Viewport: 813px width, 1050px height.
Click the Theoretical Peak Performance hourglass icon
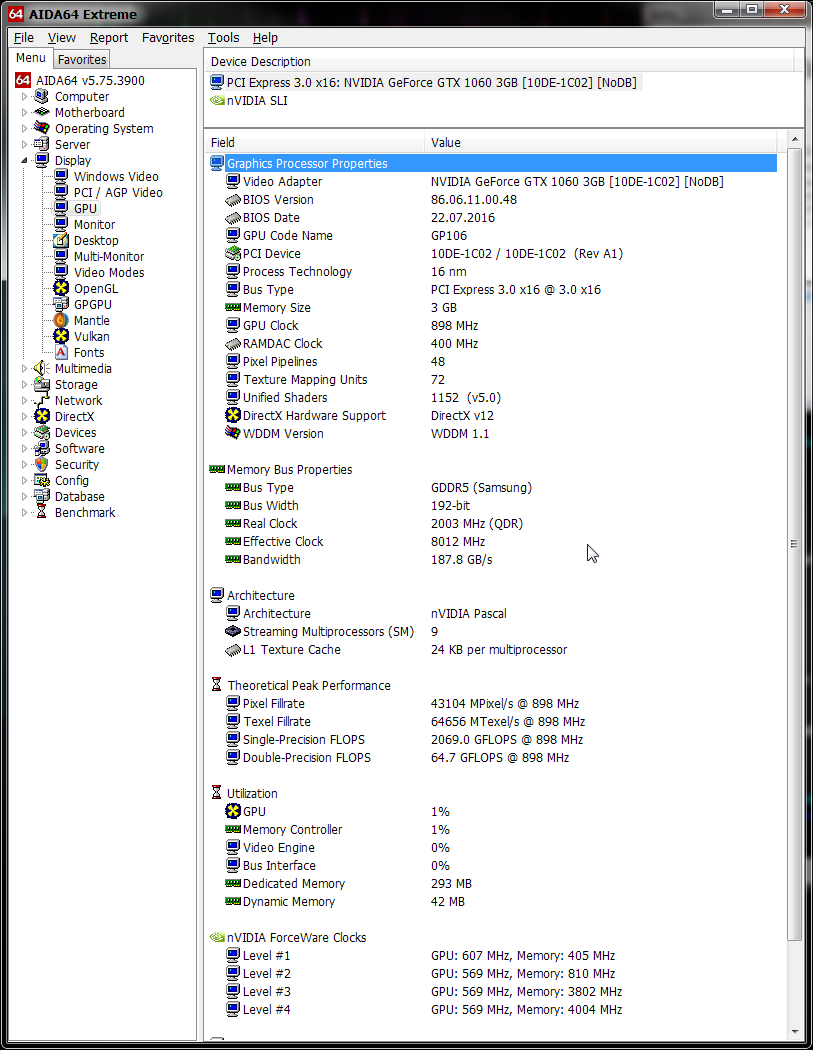tap(216, 685)
